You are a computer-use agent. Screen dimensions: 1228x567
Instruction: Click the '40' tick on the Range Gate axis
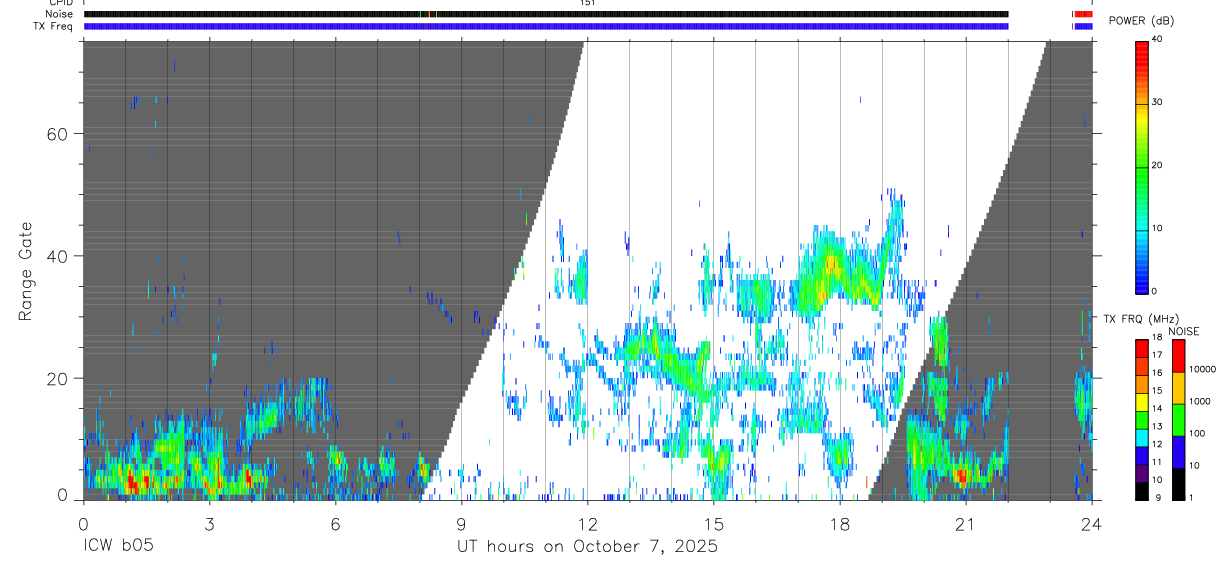59,256
